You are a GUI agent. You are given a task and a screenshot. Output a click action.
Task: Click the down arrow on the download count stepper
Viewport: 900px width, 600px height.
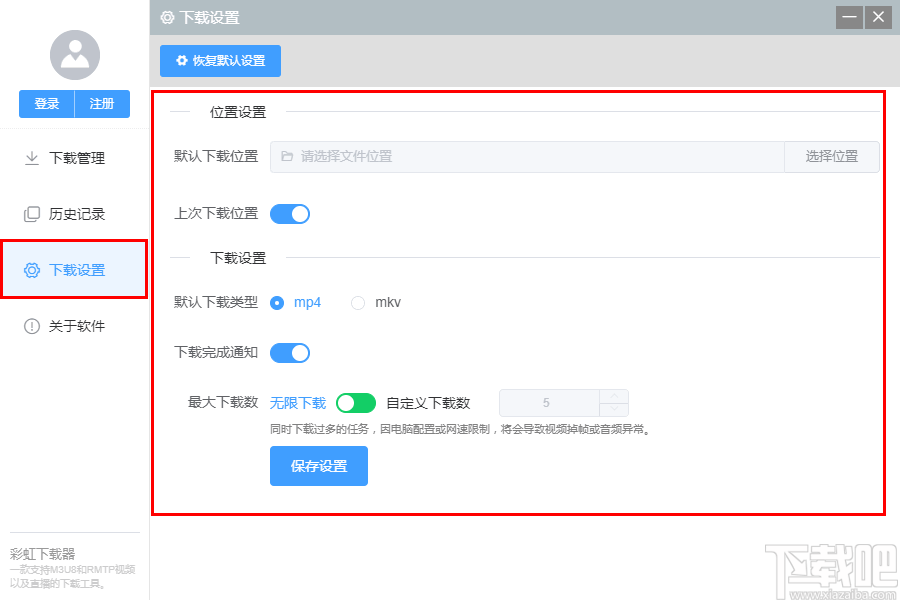point(613,409)
